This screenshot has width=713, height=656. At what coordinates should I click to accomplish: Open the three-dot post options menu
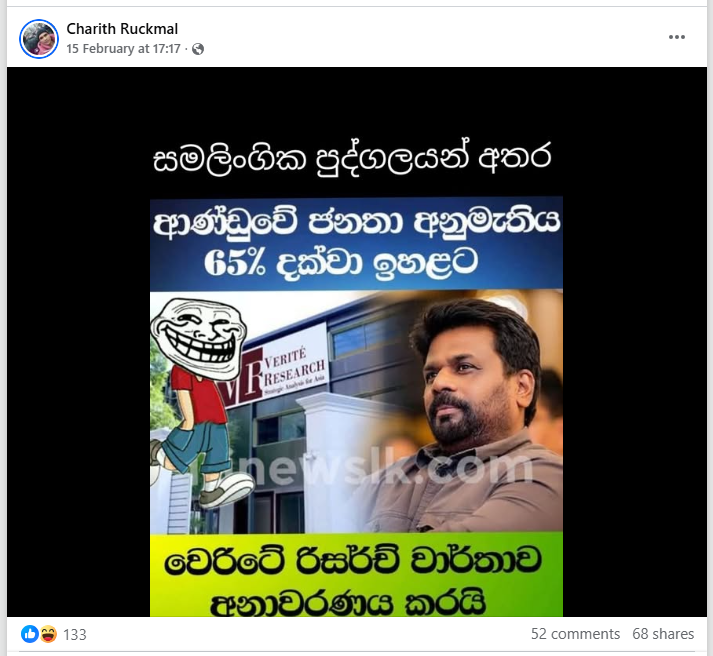click(677, 37)
